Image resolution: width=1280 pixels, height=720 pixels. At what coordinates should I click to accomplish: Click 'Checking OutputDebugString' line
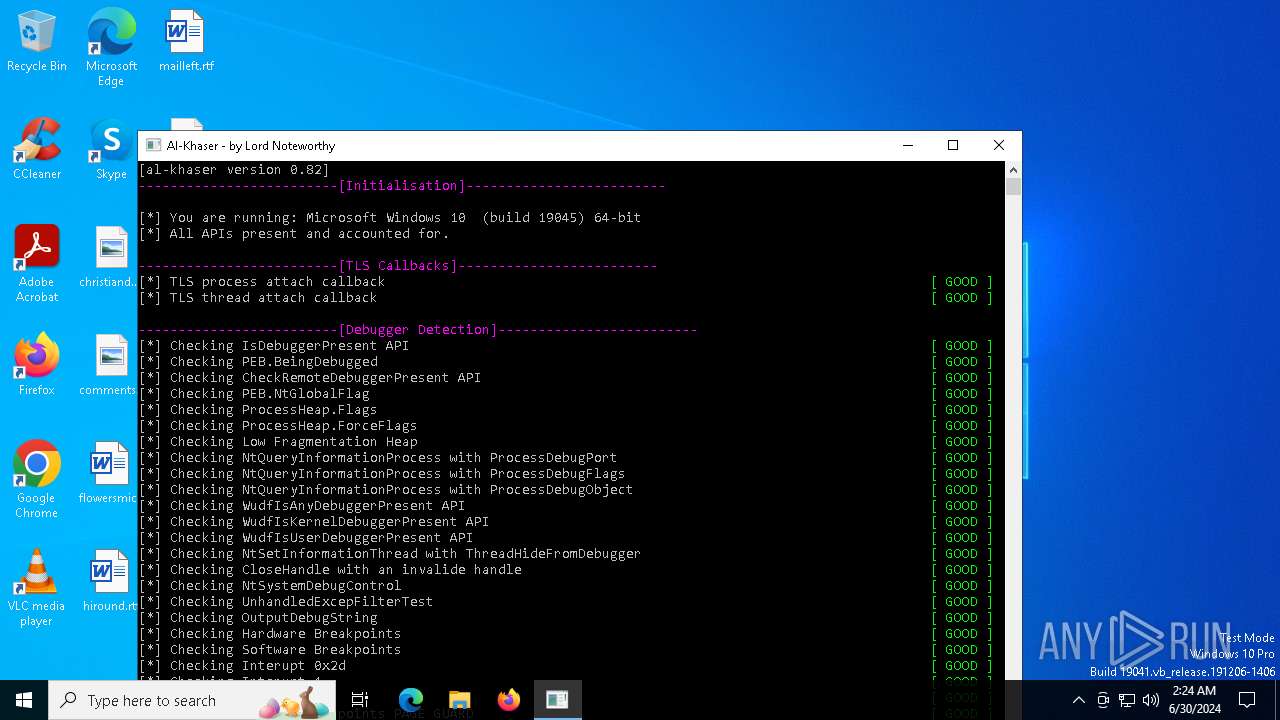coord(258,618)
